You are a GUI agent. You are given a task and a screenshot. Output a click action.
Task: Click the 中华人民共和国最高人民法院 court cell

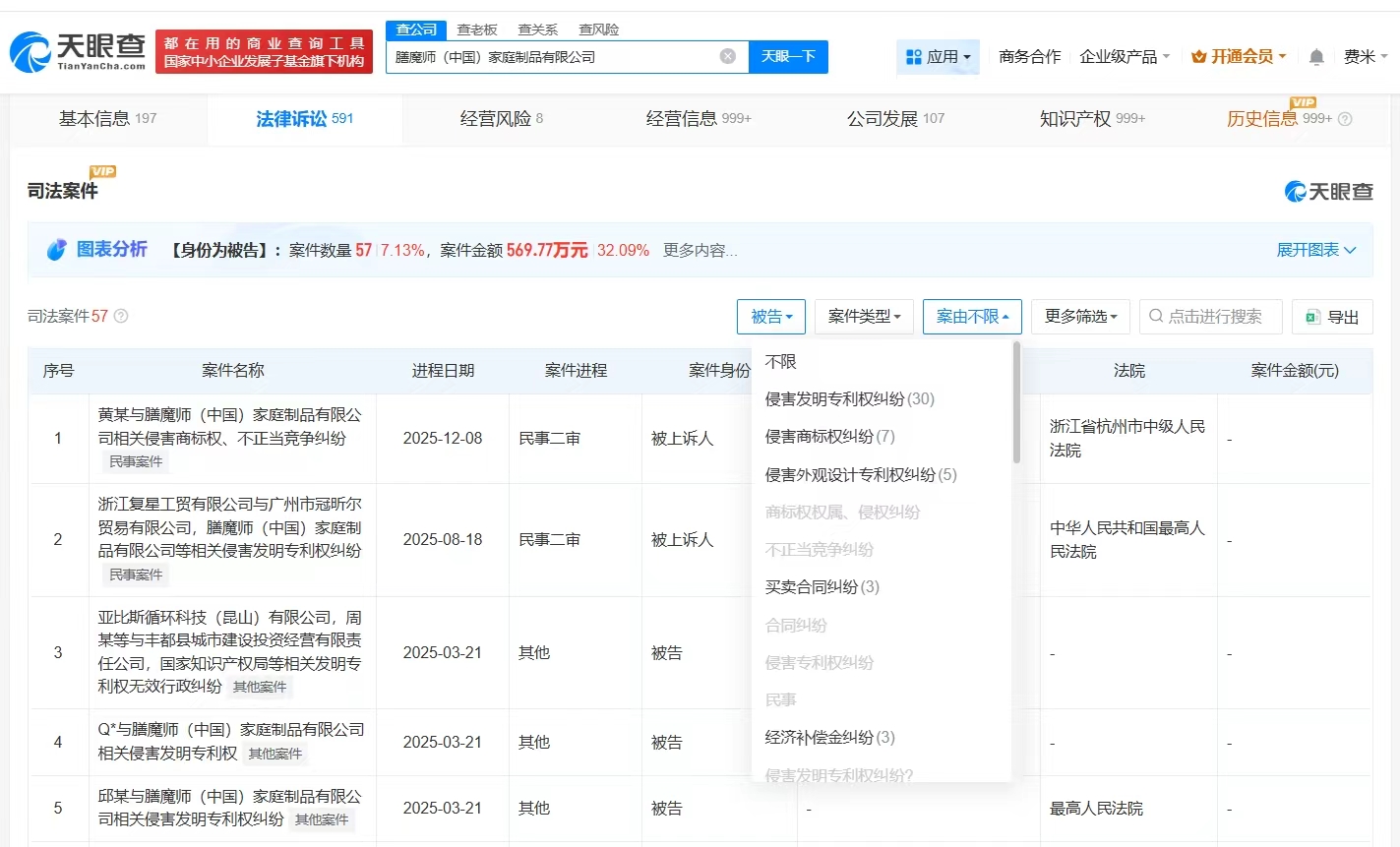(x=1127, y=540)
